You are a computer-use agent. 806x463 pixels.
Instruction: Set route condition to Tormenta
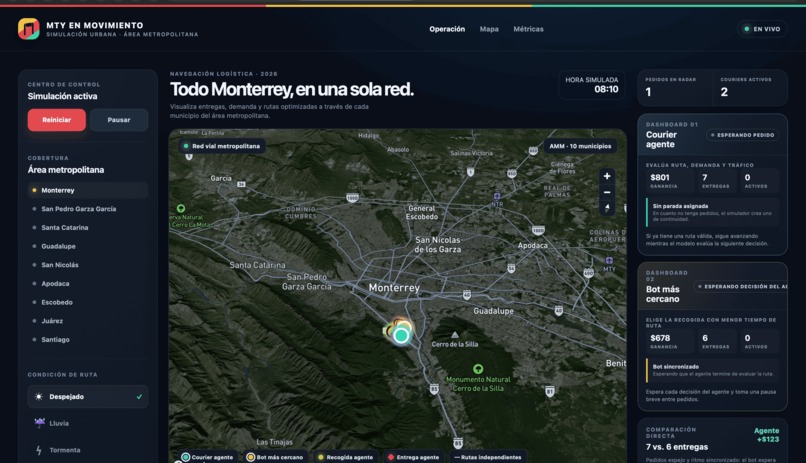[x=88, y=450]
